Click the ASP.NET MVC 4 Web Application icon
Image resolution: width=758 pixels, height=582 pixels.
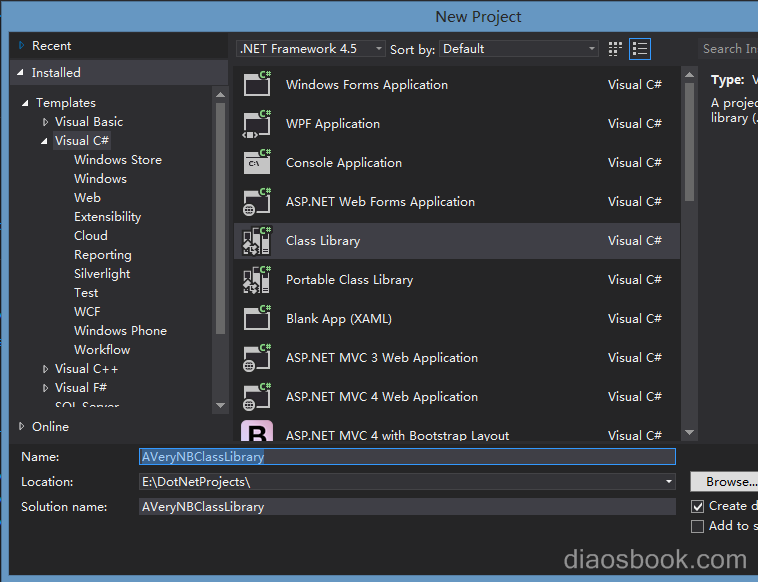[257, 396]
